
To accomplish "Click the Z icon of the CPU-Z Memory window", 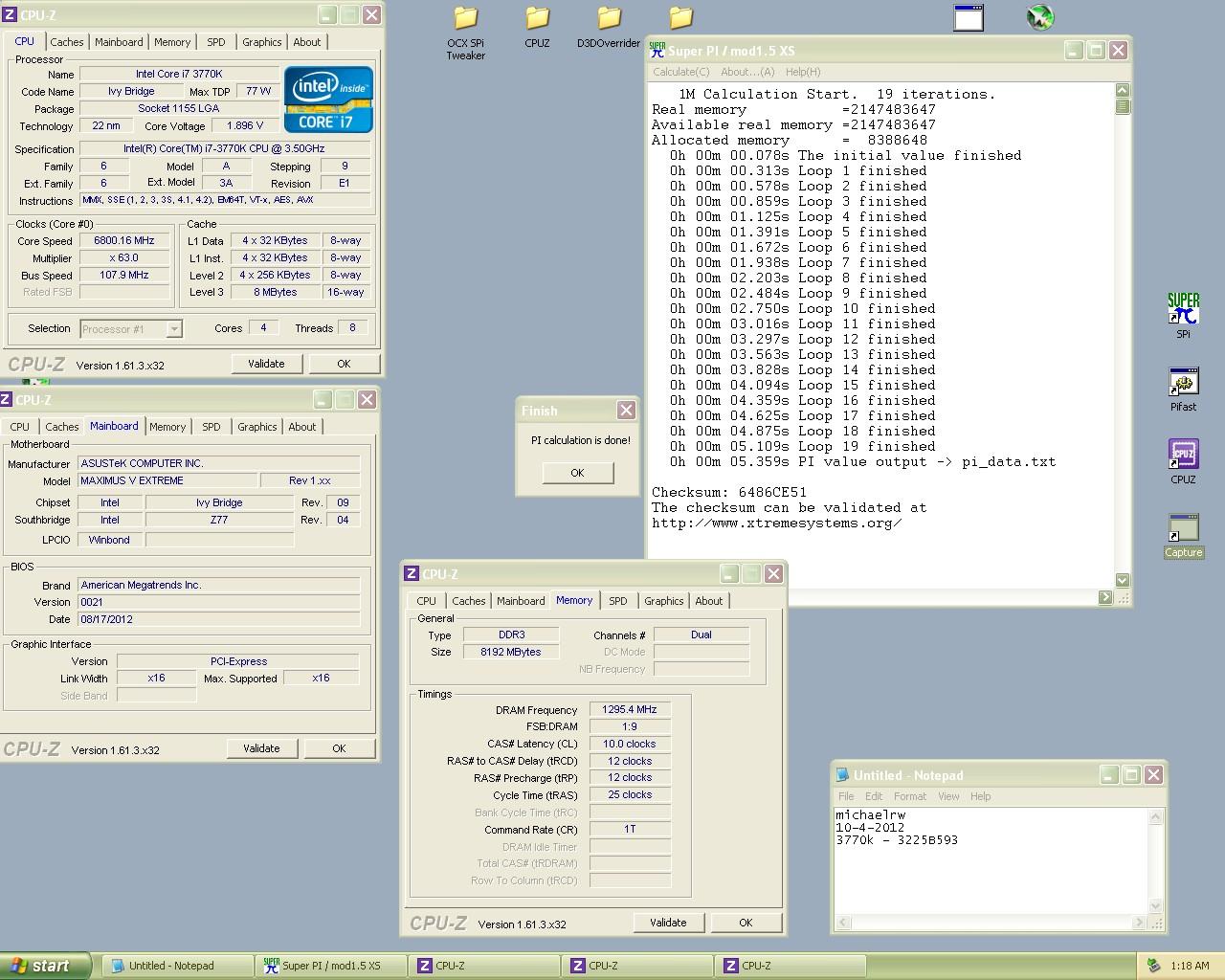I will pyautogui.click(x=412, y=574).
